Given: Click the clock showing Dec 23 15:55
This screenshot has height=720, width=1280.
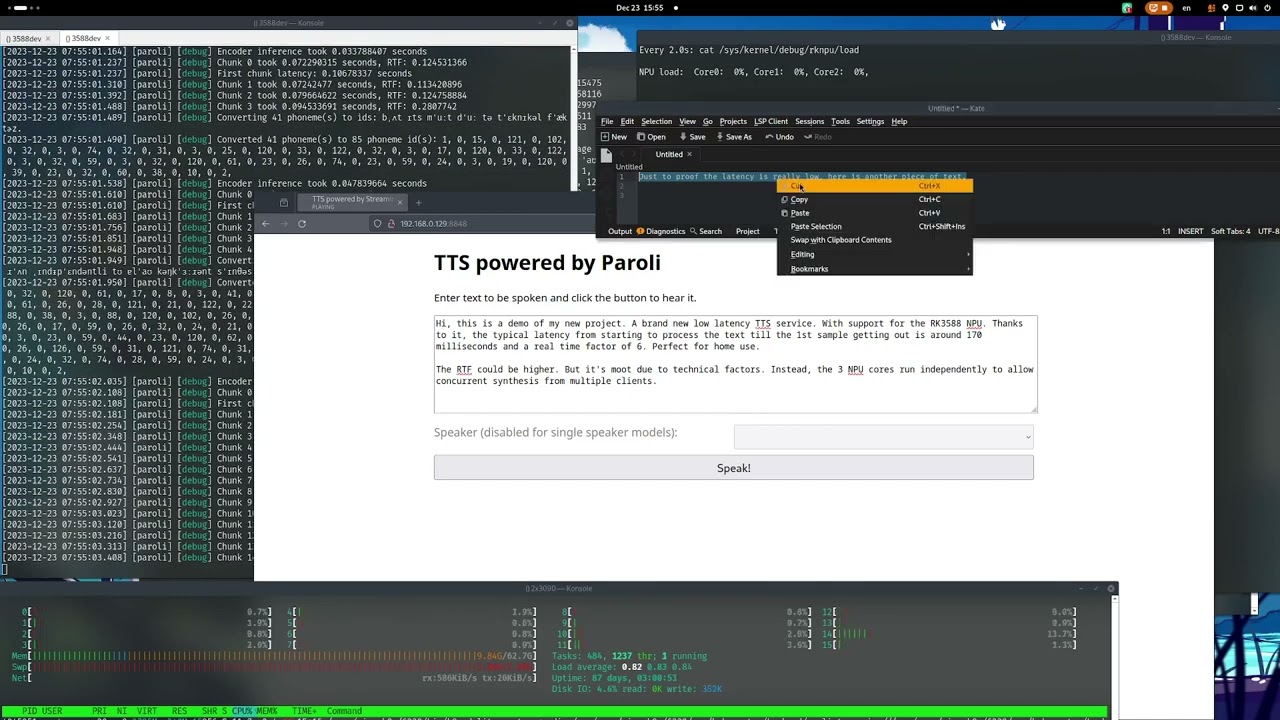Looking at the screenshot, I should click(640, 8).
